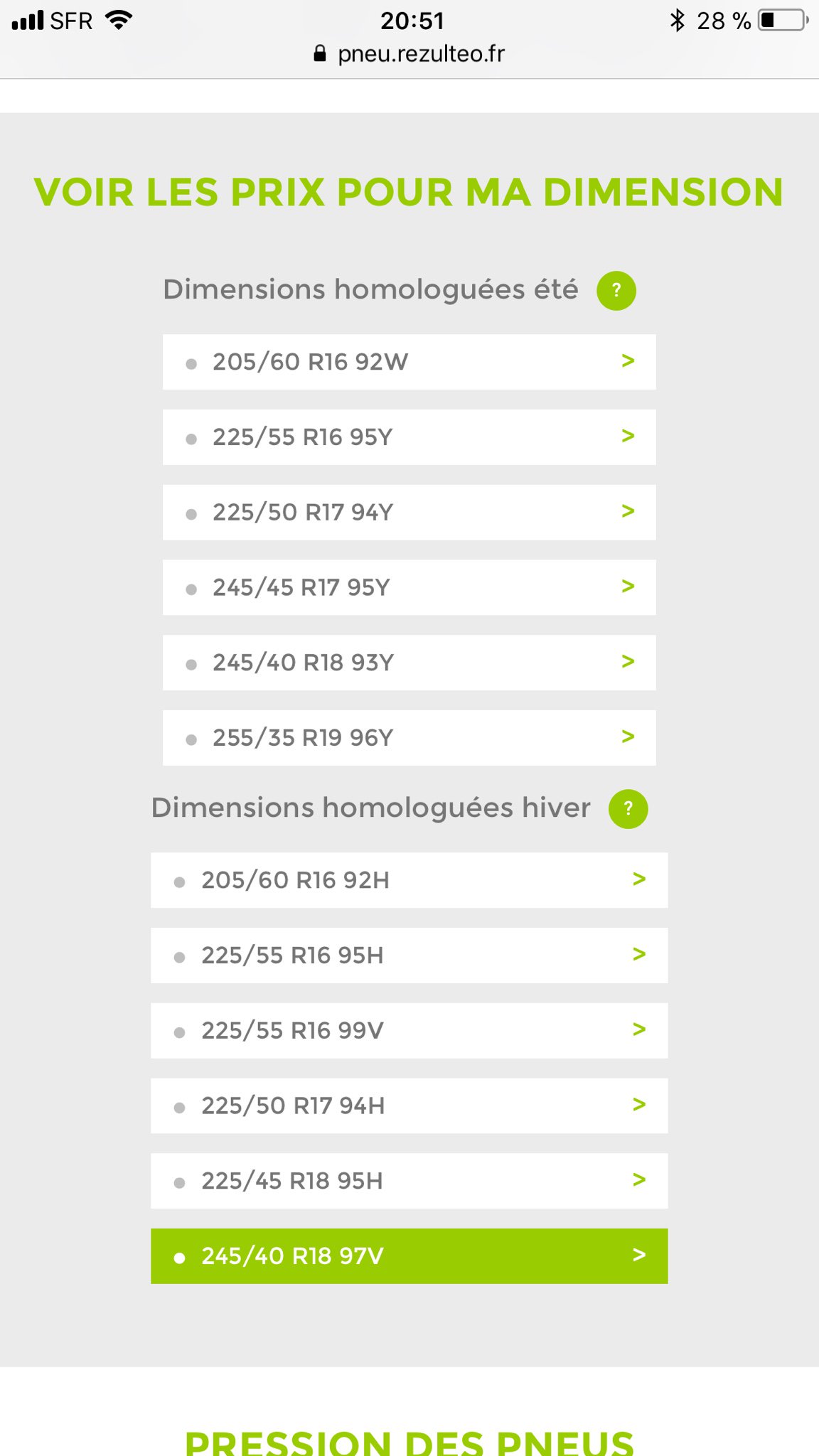Viewport: 819px width, 1456px height.
Task: Tap the pneu.rezulteo.fr address bar
Action: pyautogui.click(x=420, y=54)
